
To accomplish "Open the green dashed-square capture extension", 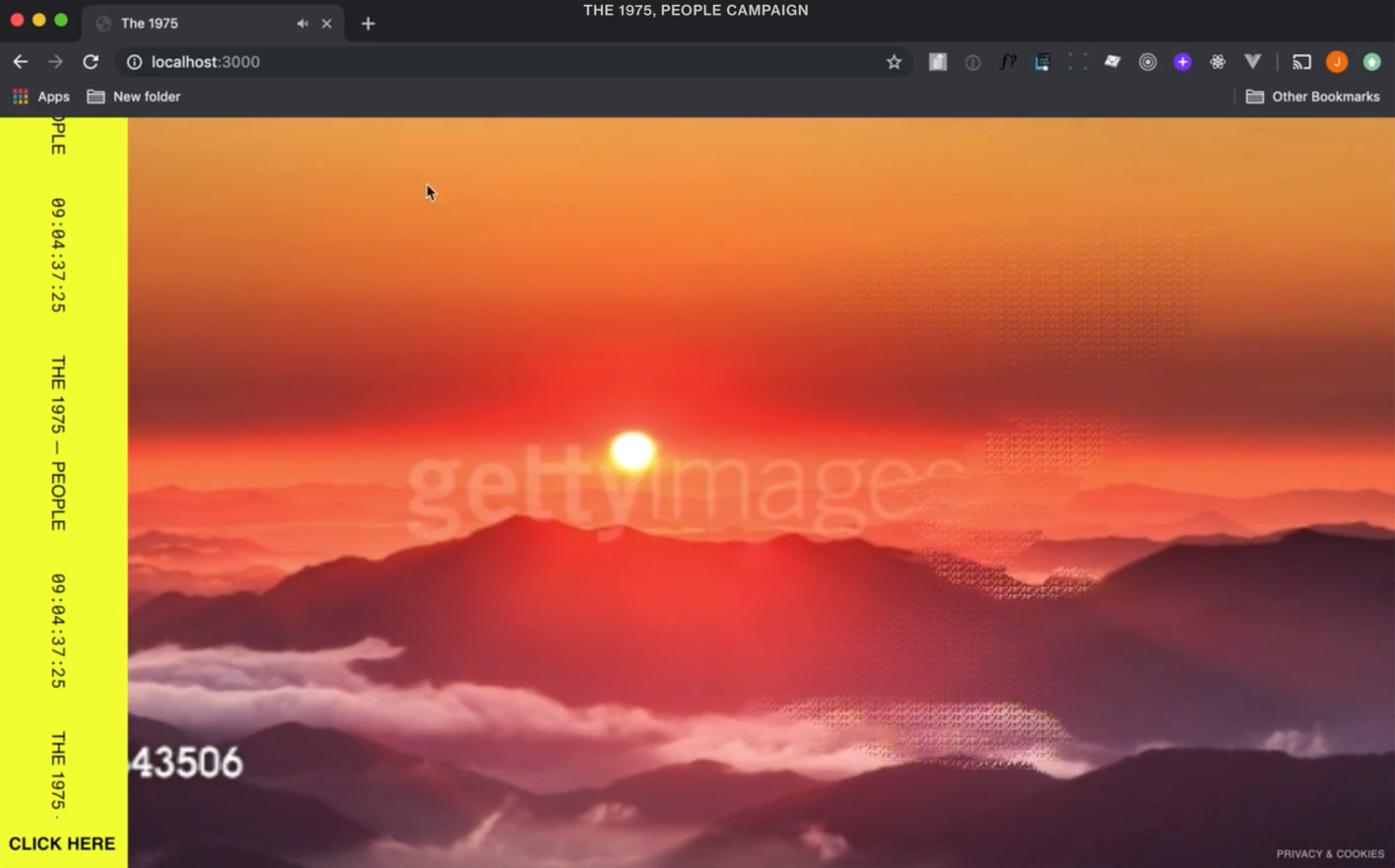I will (1078, 62).
